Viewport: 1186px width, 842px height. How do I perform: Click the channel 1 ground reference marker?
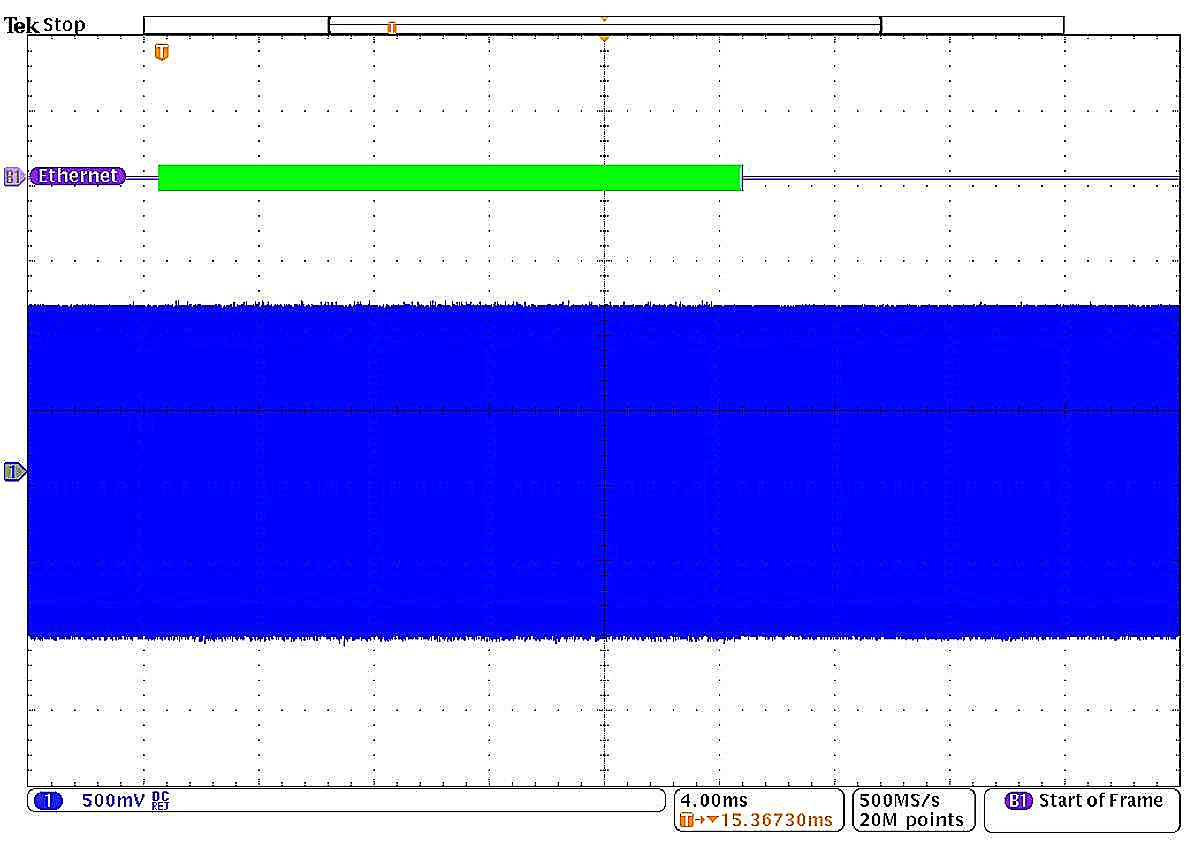[x=14, y=472]
